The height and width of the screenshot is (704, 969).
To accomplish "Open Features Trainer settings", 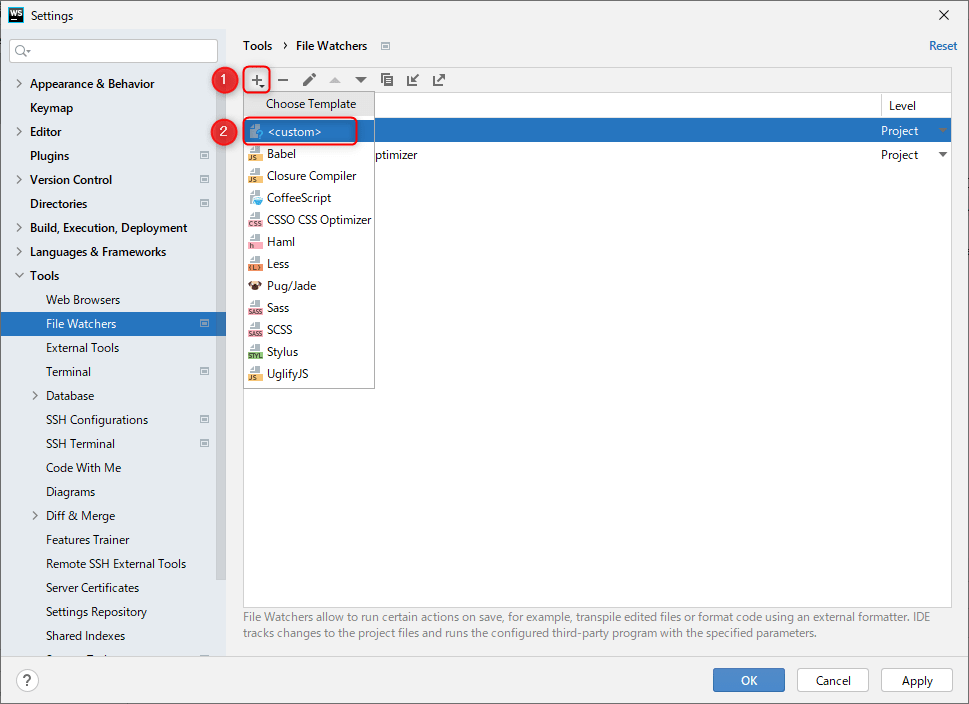I will point(87,540).
